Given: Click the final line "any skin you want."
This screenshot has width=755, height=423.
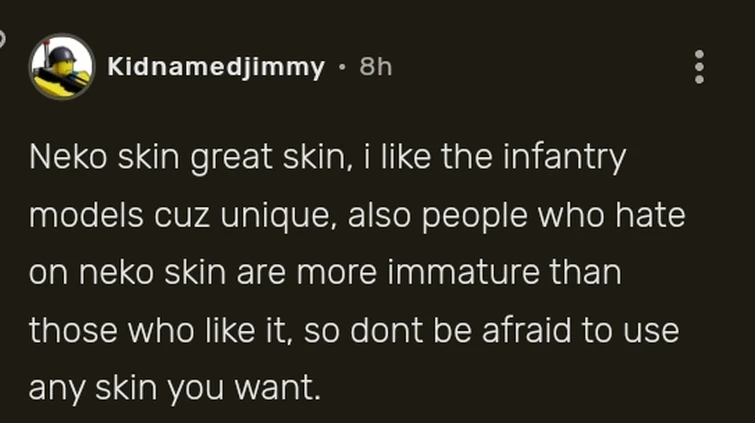Looking at the screenshot, I should coord(175,389).
